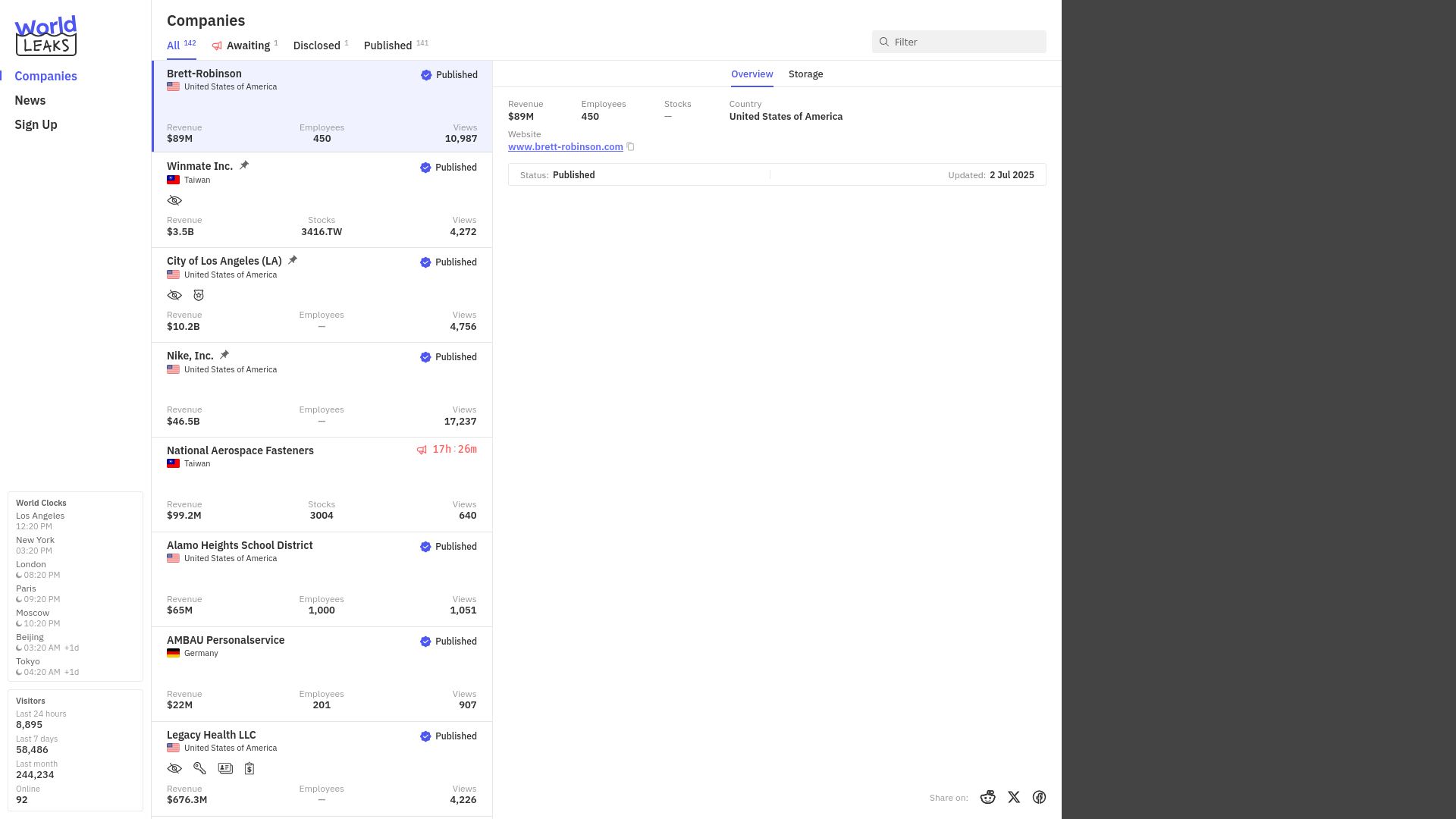The image size is (1456, 819).
Task: Click Winmate's 3416.TW stock value
Action: (x=322, y=232)
